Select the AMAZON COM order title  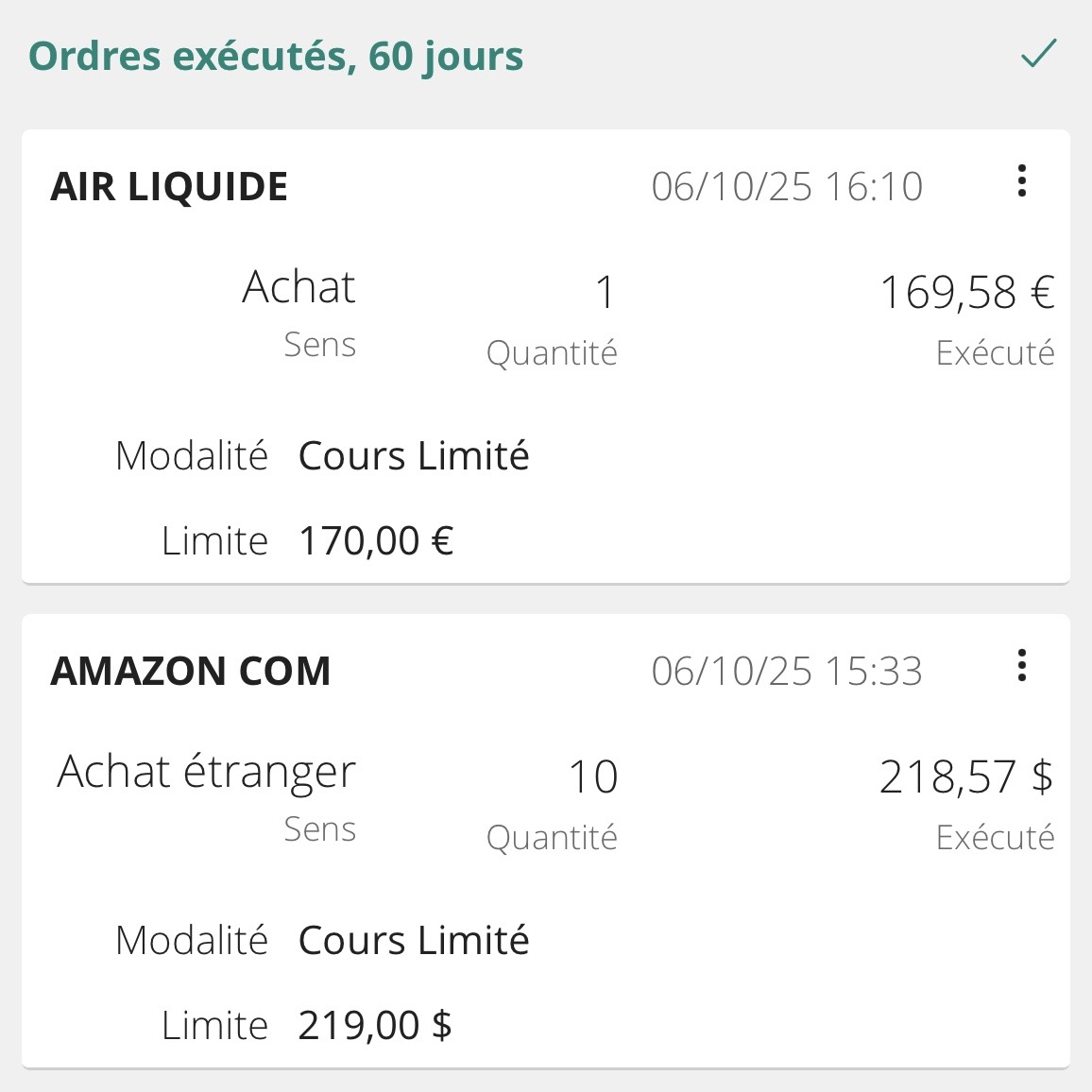(x=191, y=671)
